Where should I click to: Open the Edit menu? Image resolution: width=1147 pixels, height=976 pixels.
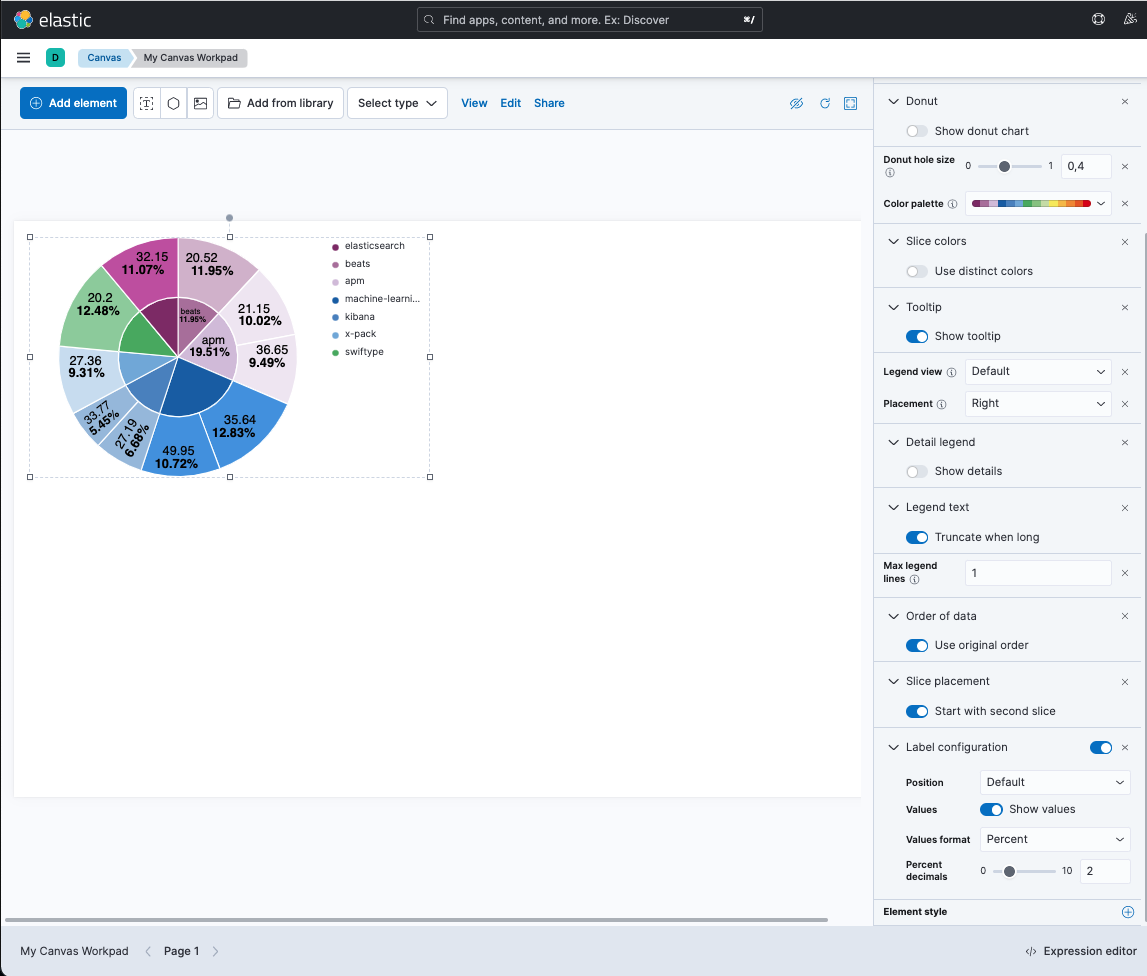[x=511, y=103]
